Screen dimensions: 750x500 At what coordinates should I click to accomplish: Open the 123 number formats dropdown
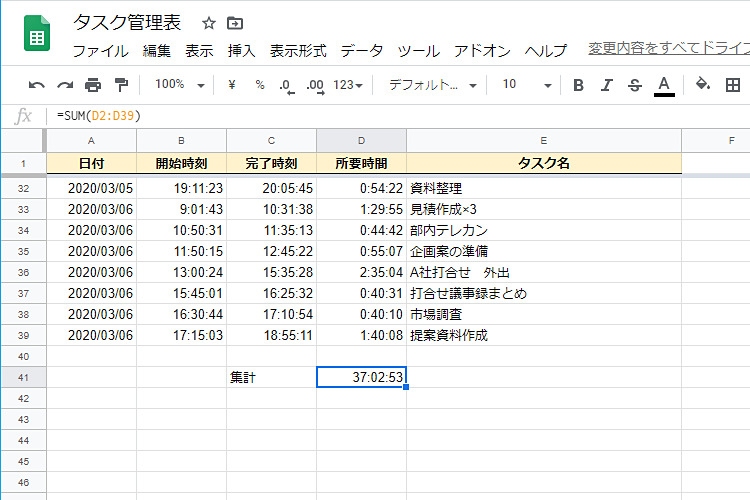(x=348, y=85)
